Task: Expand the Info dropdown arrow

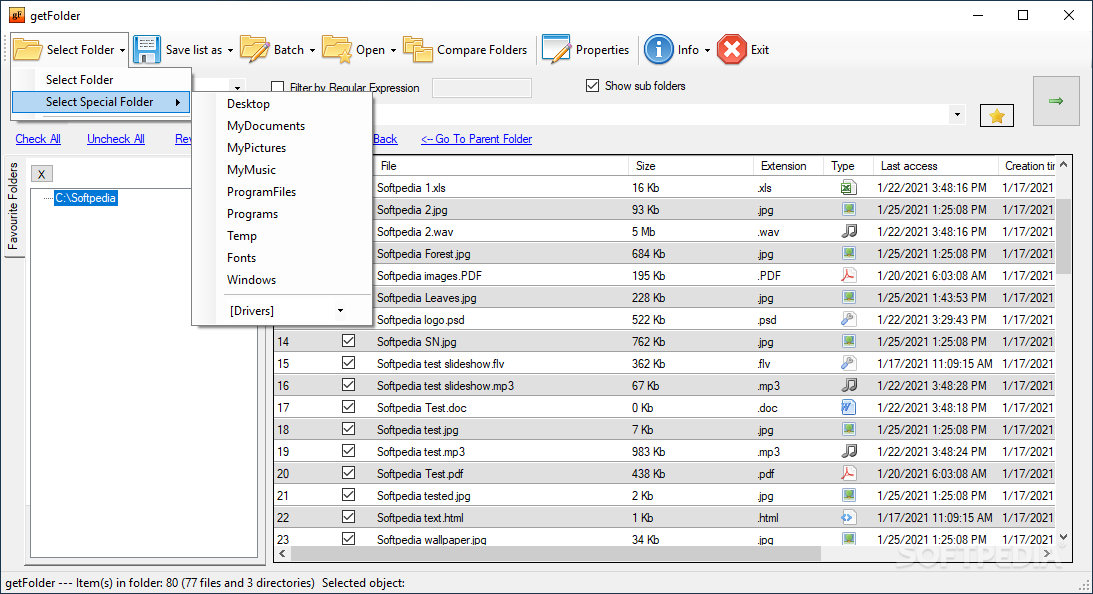Action: pos(707,50)
